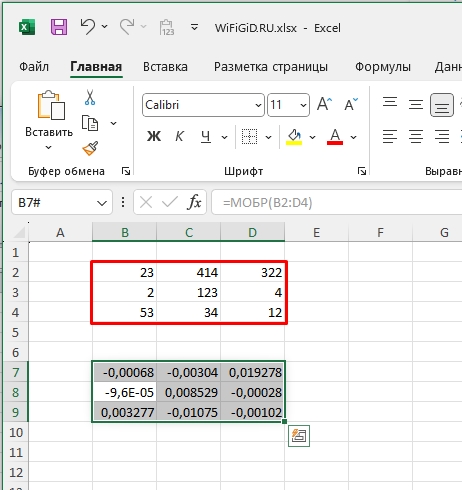
Task: Toggle underline Ч formatting
Action: (206, 136)
